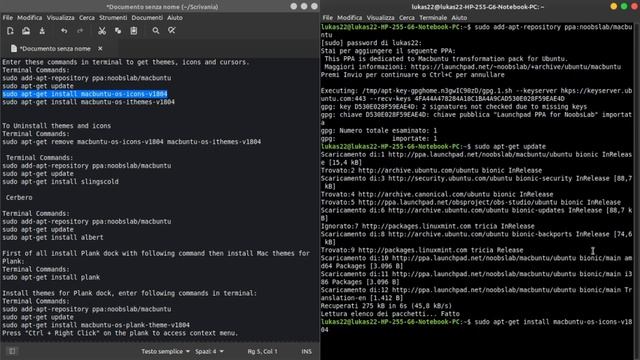The height and width of the screenshot is (360, 640).
Task: Open the 'Testo semplice' syntax dropdown
Action: [165, 351]
